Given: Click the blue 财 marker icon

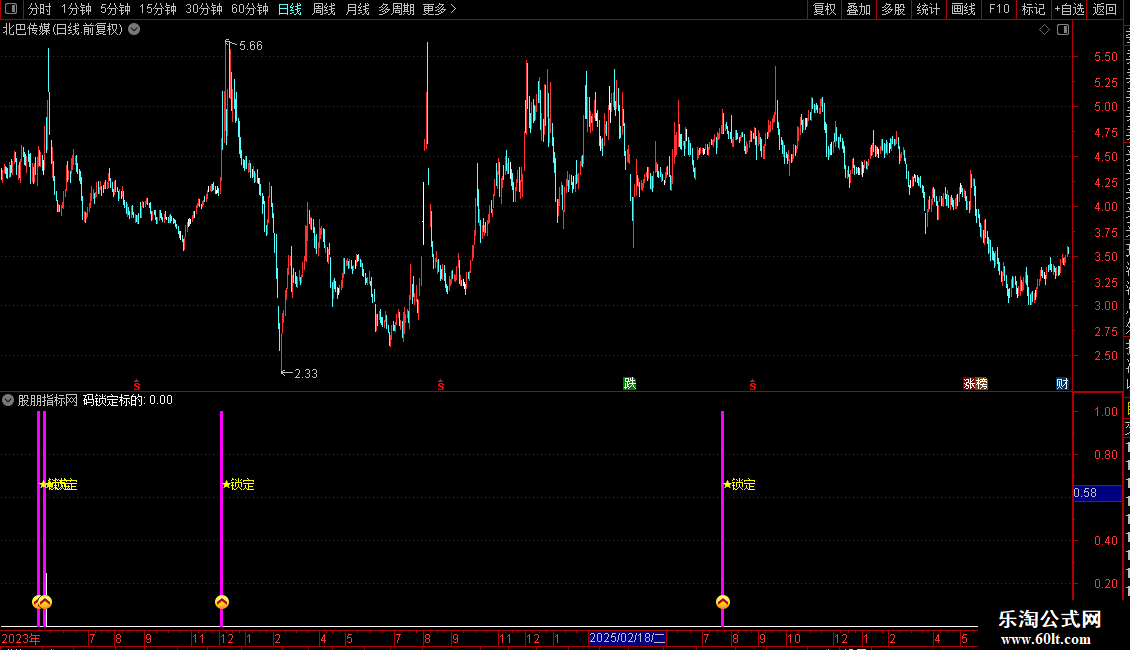Looking at the screenshot, I should click(x=1062, y=383).
